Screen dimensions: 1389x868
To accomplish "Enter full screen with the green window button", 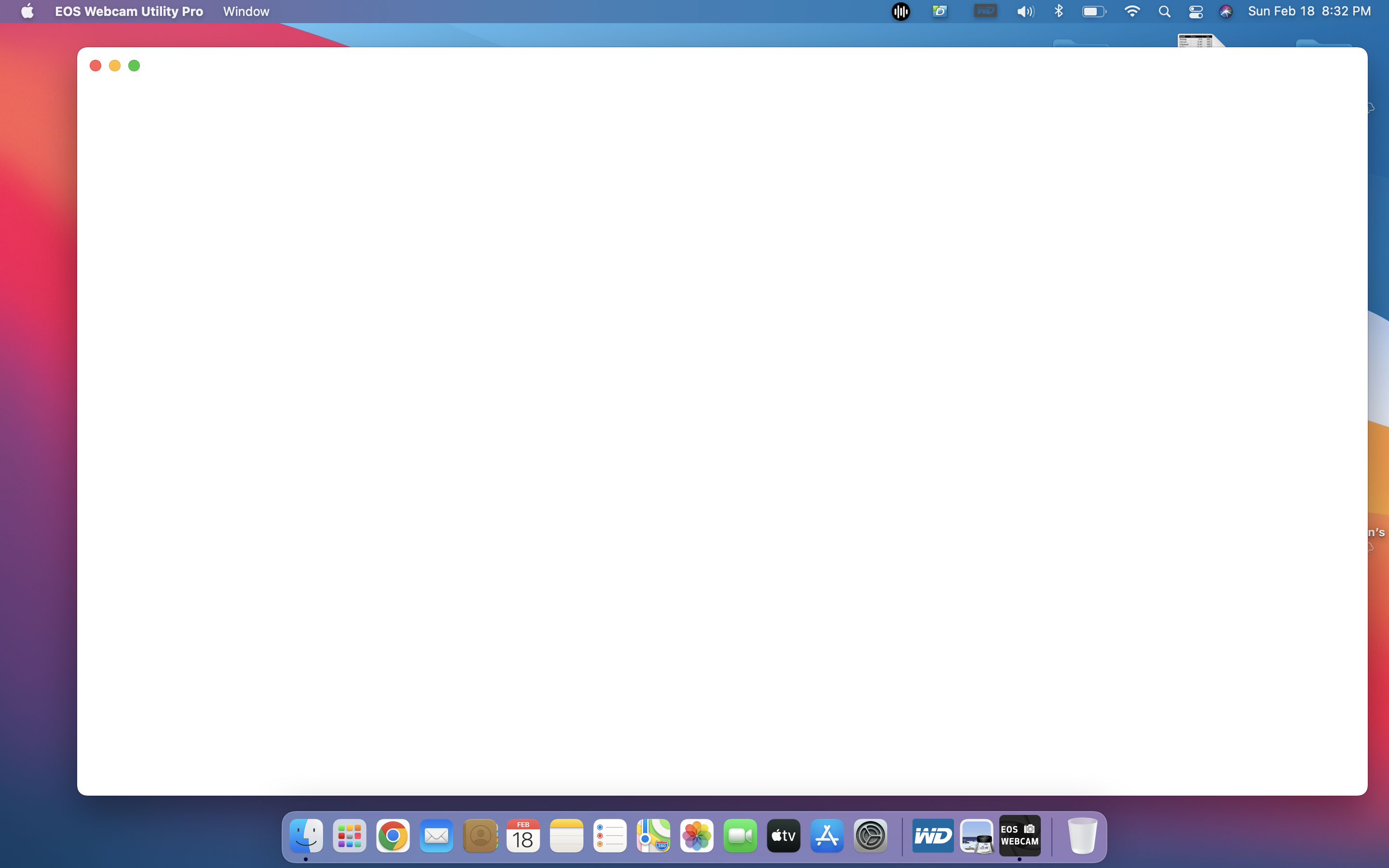I will pyautogui.click(x=134, y=66).
